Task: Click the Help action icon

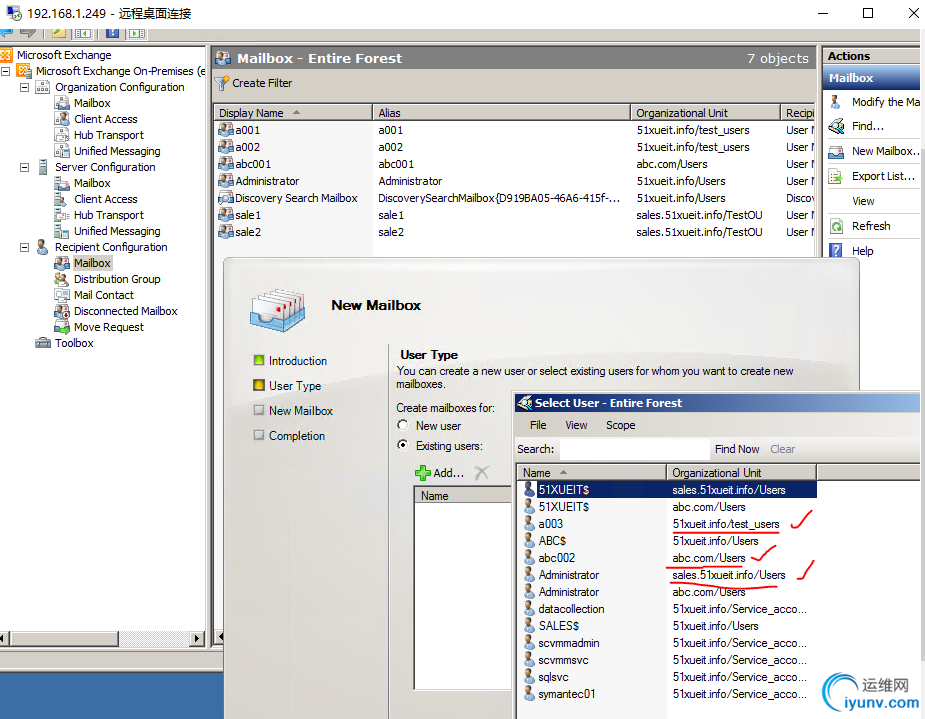Action: (x=836, y=251)
